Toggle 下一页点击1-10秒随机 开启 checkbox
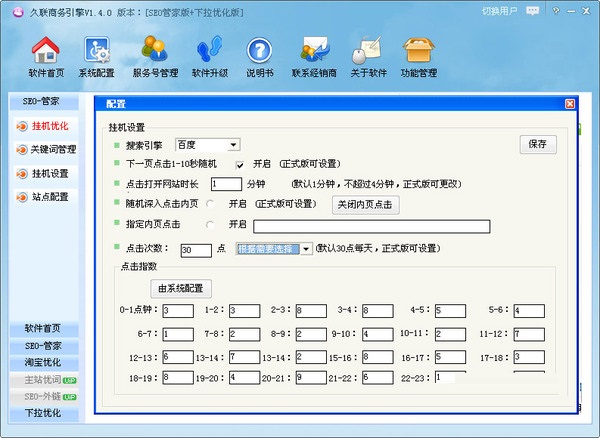This screenshot has height=438, width=600. point(240,165)
